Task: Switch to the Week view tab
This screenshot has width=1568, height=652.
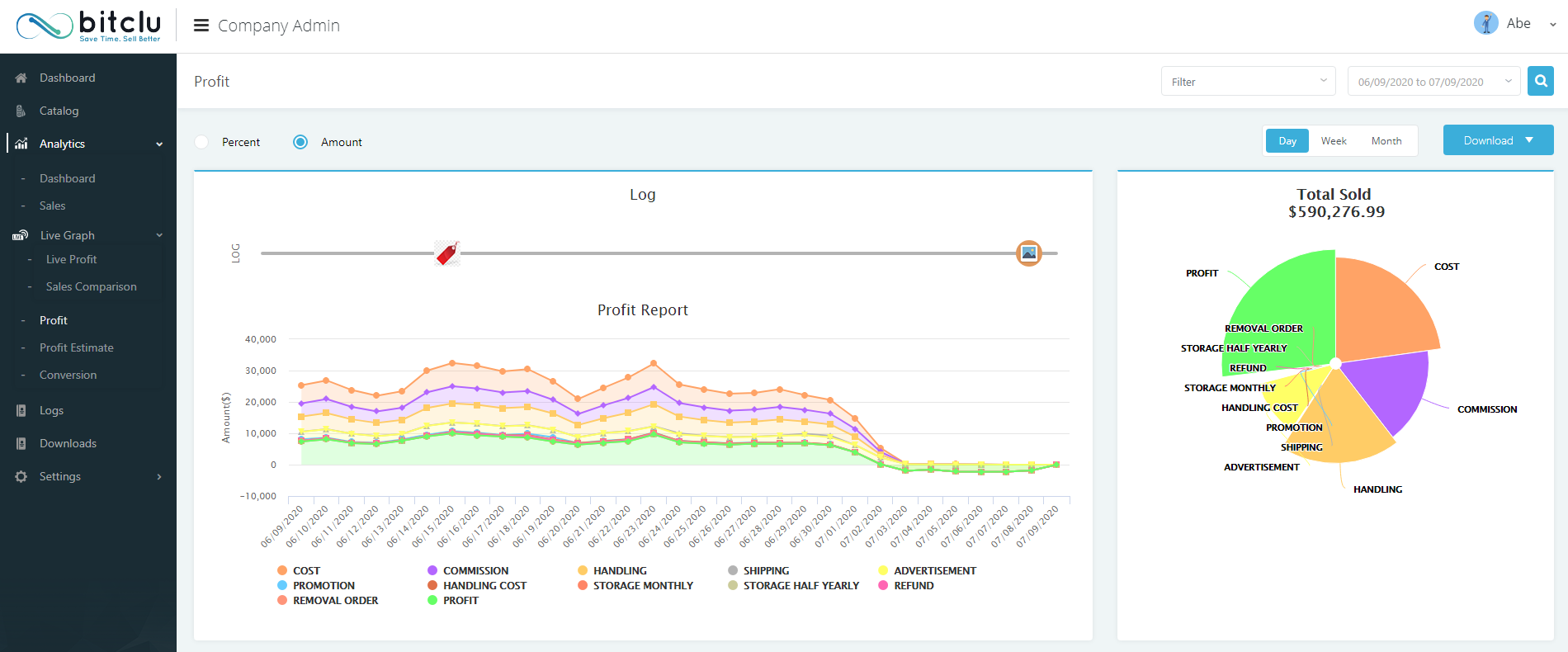Action: [1333, 141]
